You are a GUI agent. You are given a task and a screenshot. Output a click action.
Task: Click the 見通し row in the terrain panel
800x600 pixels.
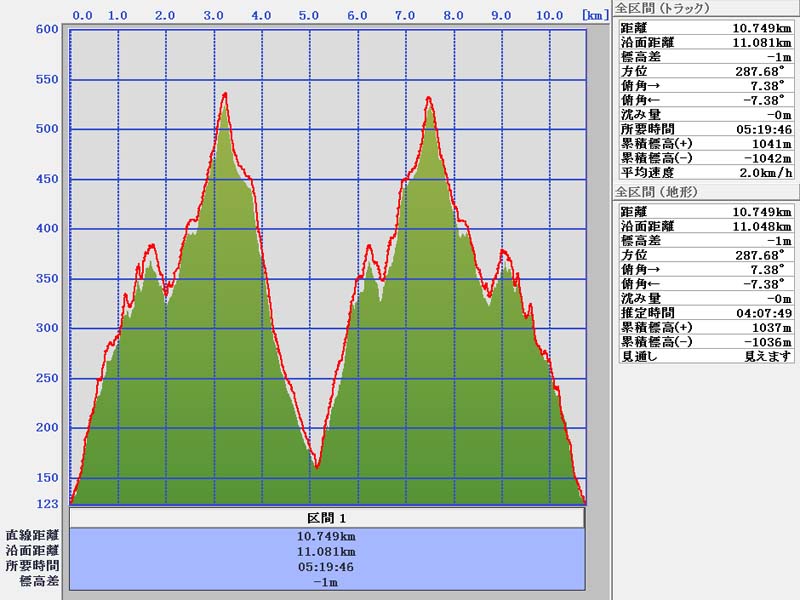[x=705, y=356]
